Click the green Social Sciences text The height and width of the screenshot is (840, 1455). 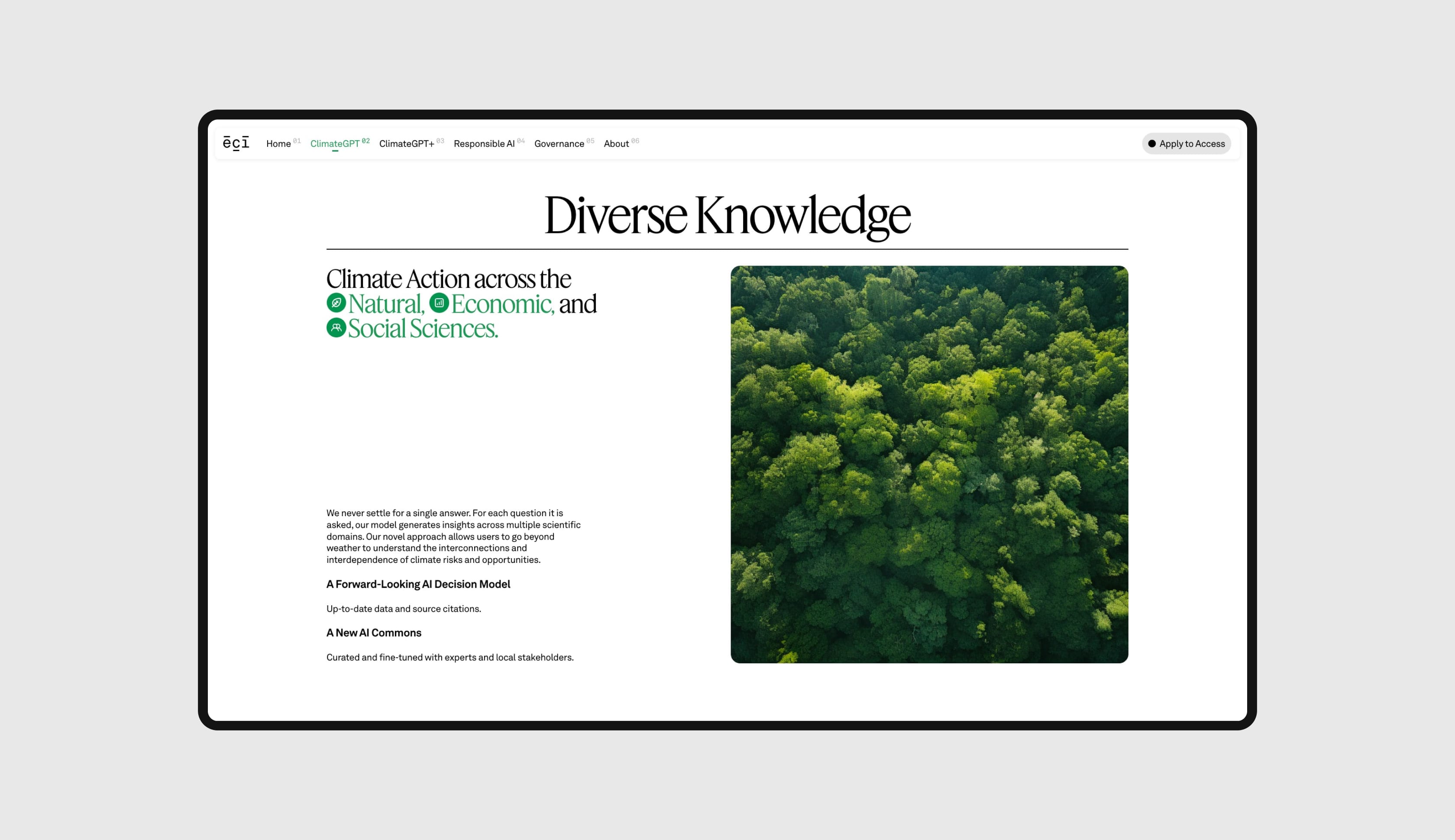423,329
